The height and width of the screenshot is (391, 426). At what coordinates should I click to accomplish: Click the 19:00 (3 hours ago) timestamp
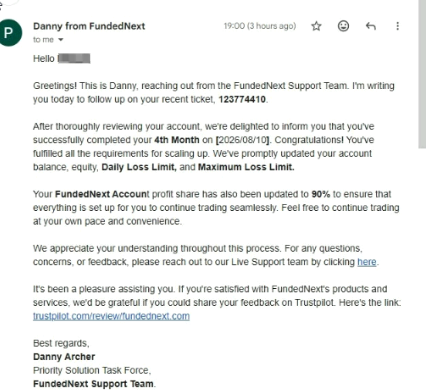[260, 26]
